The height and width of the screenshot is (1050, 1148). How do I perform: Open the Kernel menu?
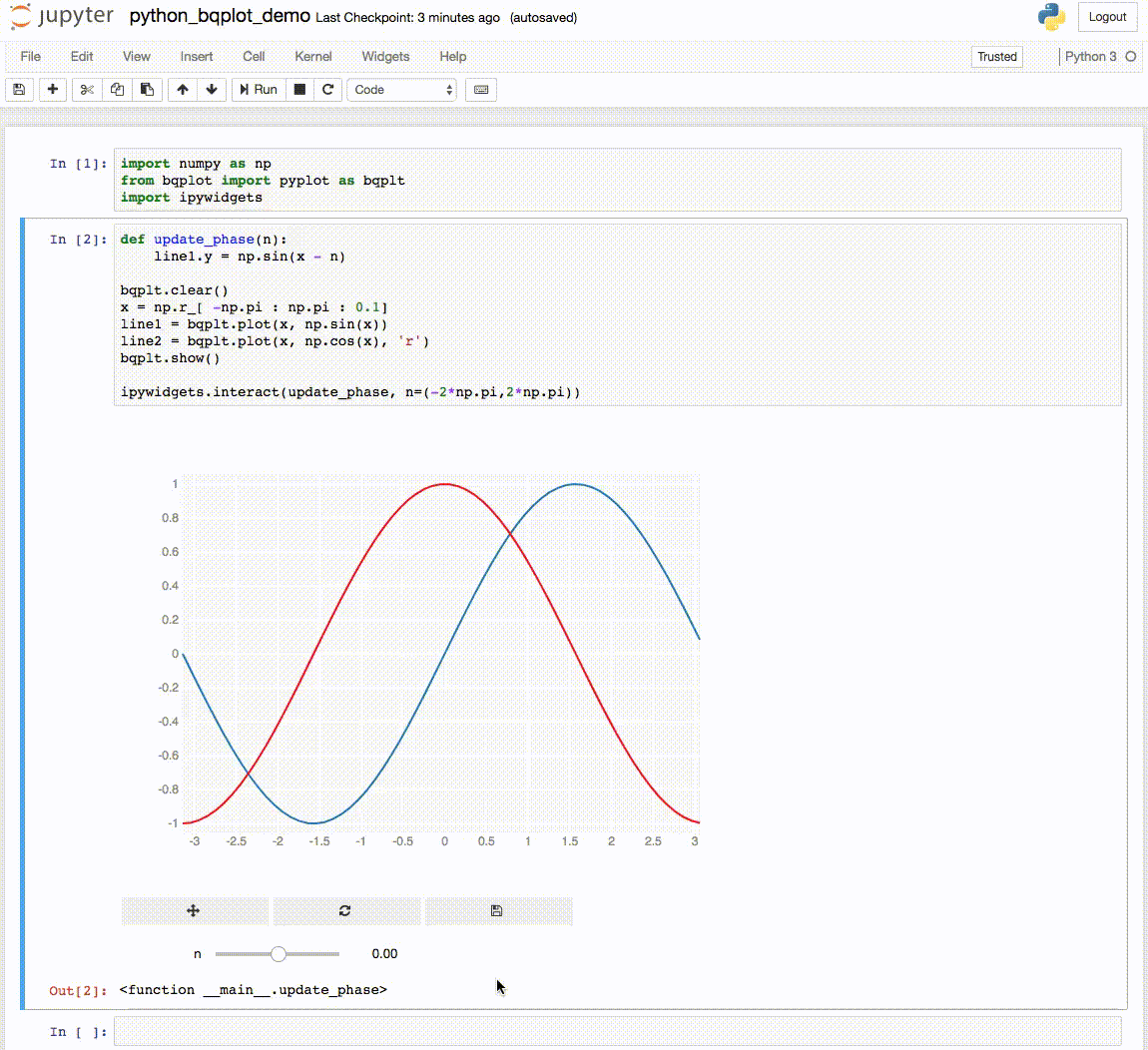coord(312,57)
